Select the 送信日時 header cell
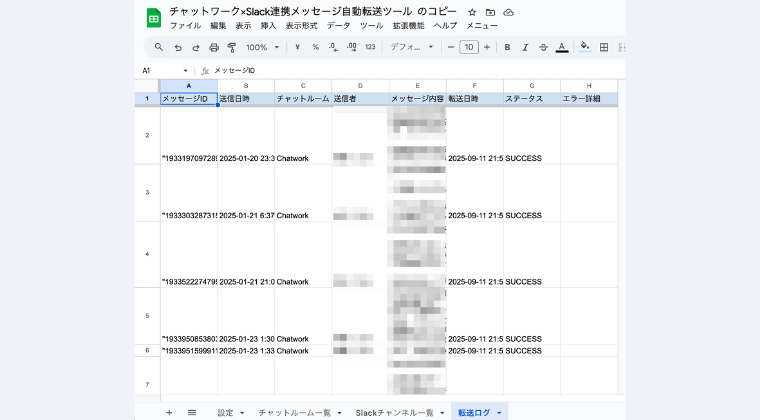The width and height of the screenshot is (760, 420). (x=246, y=99)
